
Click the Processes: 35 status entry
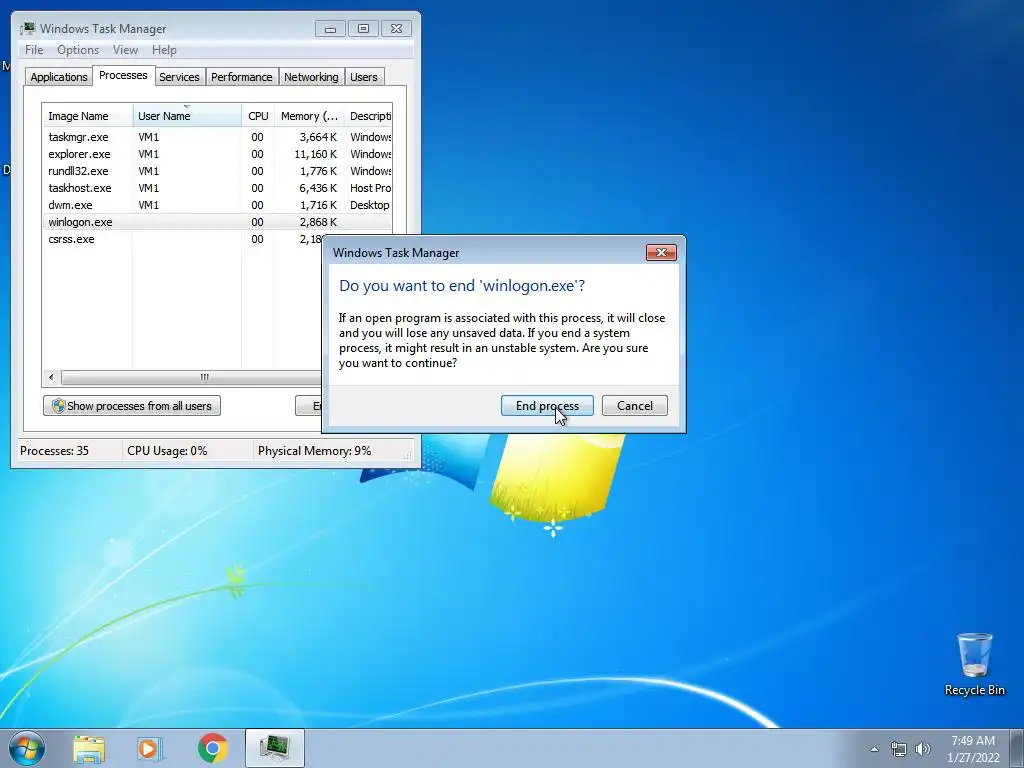point(54,451)
